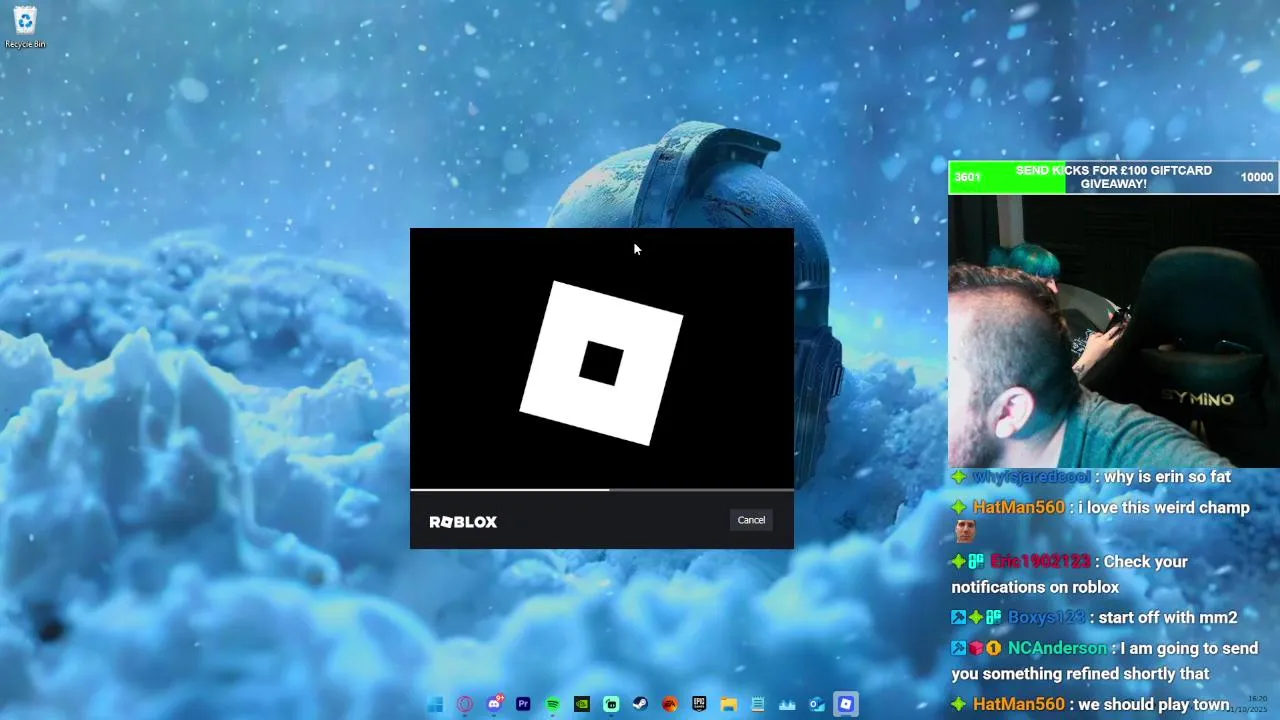
Task: Open the pink circular browser taskbar icon
Action: 465,704
